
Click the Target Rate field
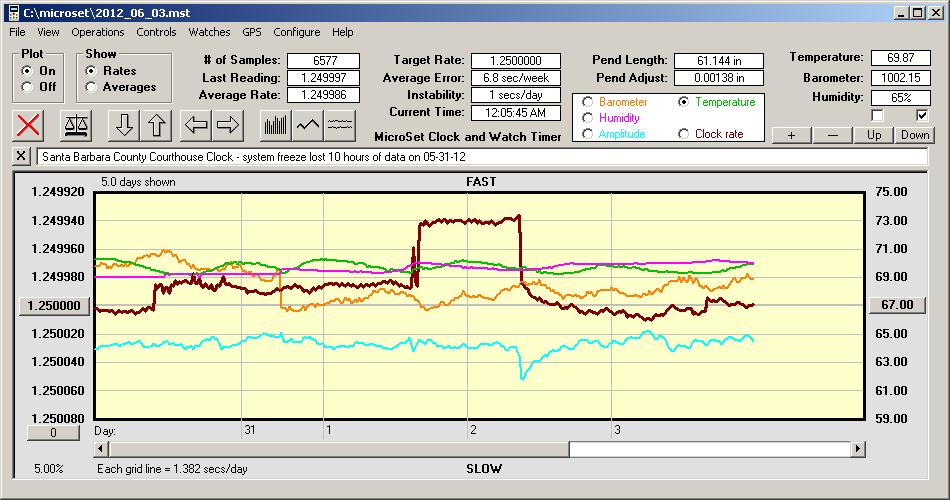(516, 61)
